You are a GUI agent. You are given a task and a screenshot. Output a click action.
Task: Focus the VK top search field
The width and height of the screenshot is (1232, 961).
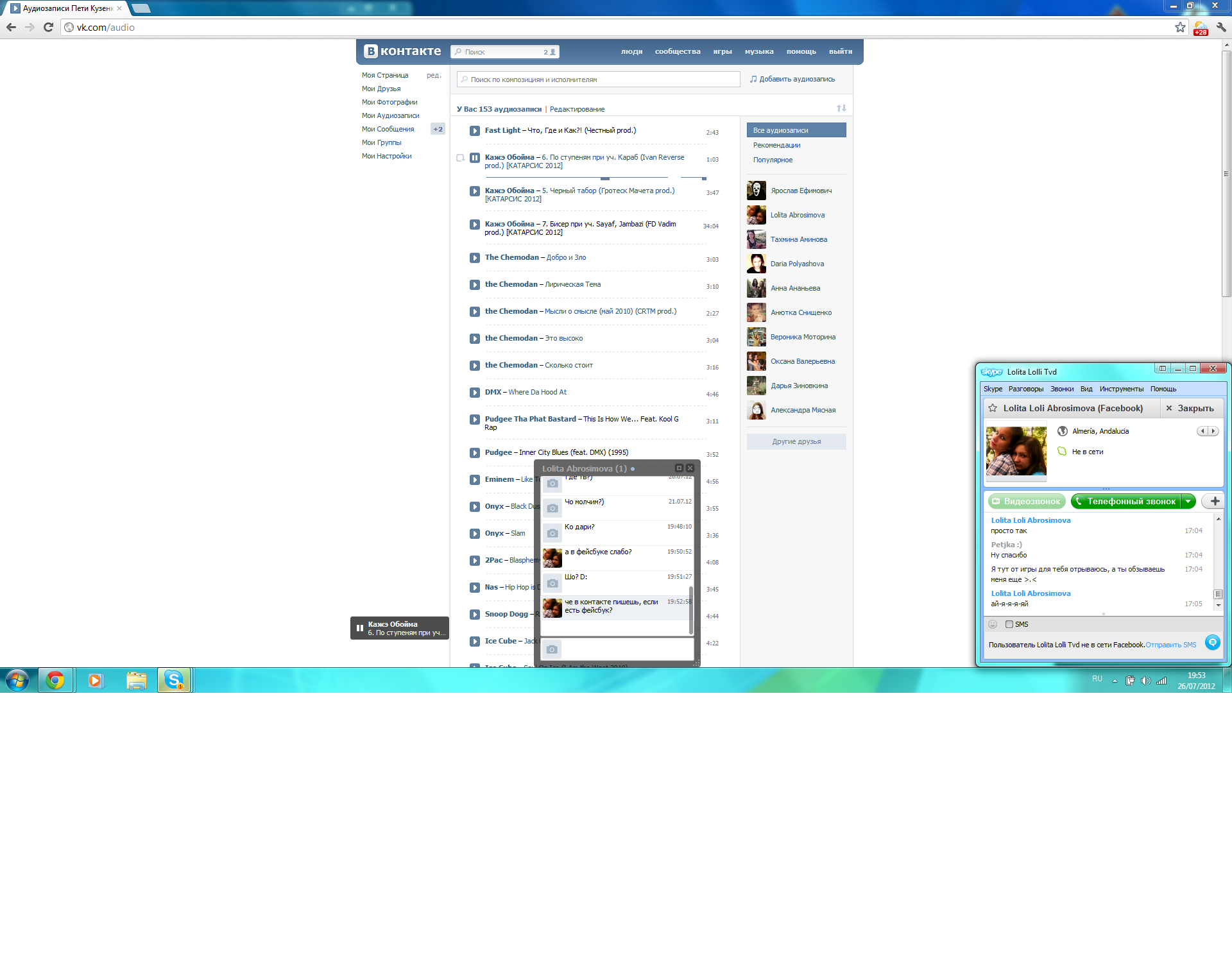click(505, 52)
